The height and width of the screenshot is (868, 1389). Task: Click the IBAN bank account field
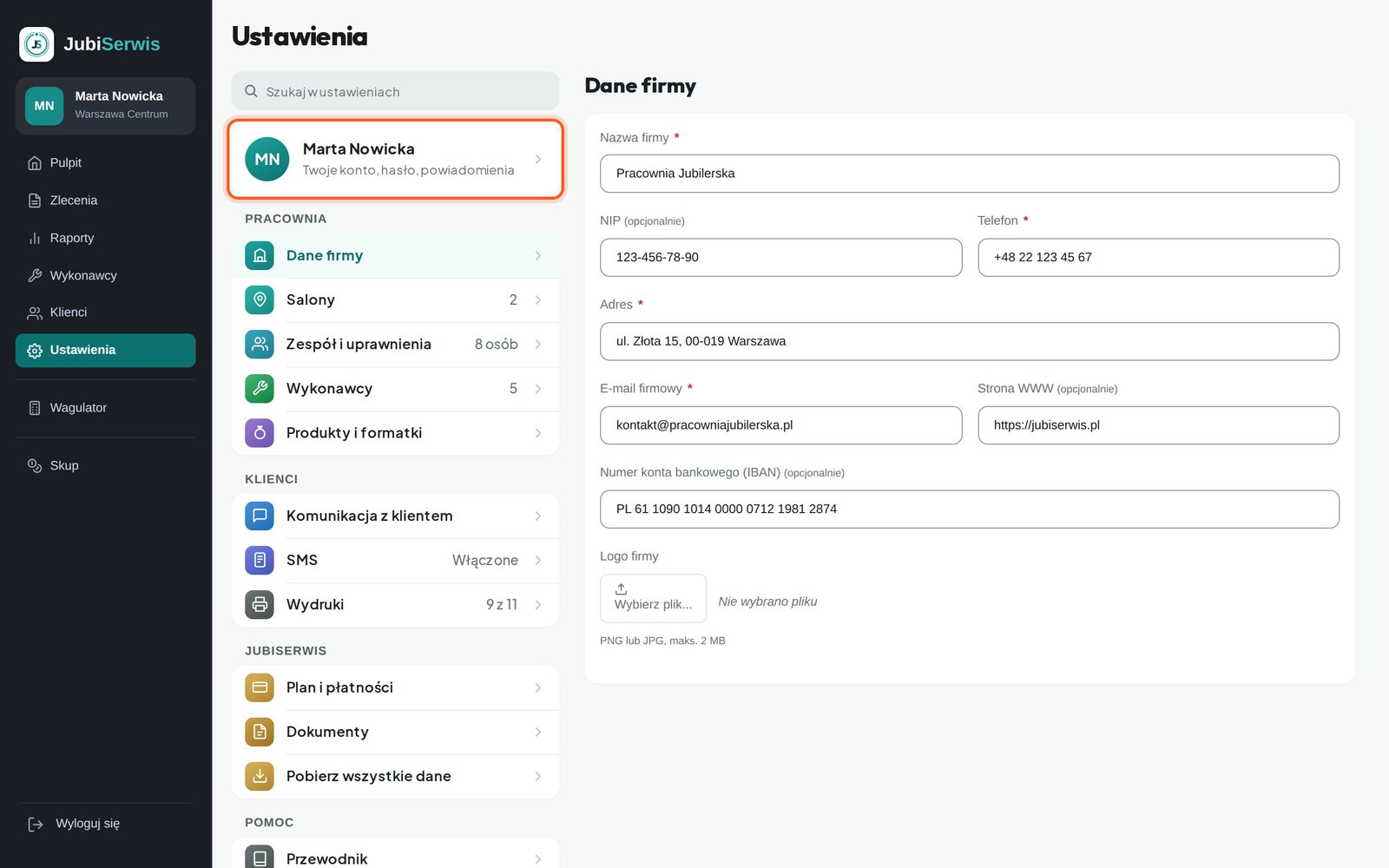(969, 510)
